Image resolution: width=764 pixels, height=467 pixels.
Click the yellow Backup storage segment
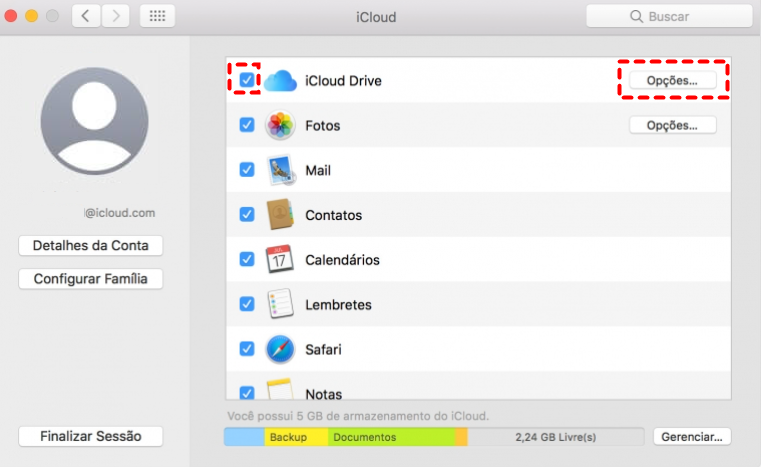[x=296, y=437]
